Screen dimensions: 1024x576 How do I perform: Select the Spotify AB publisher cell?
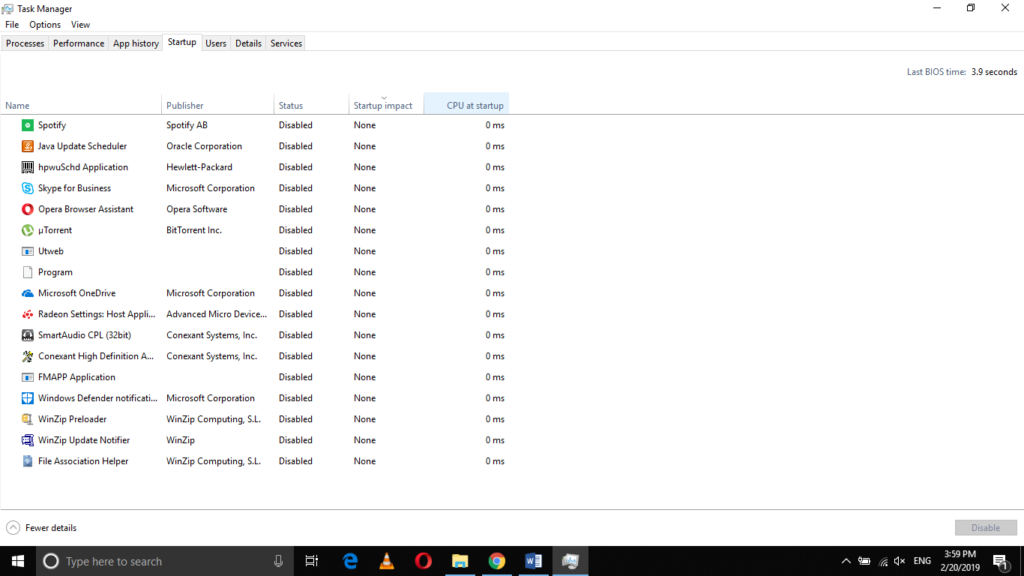coord(187,125)
